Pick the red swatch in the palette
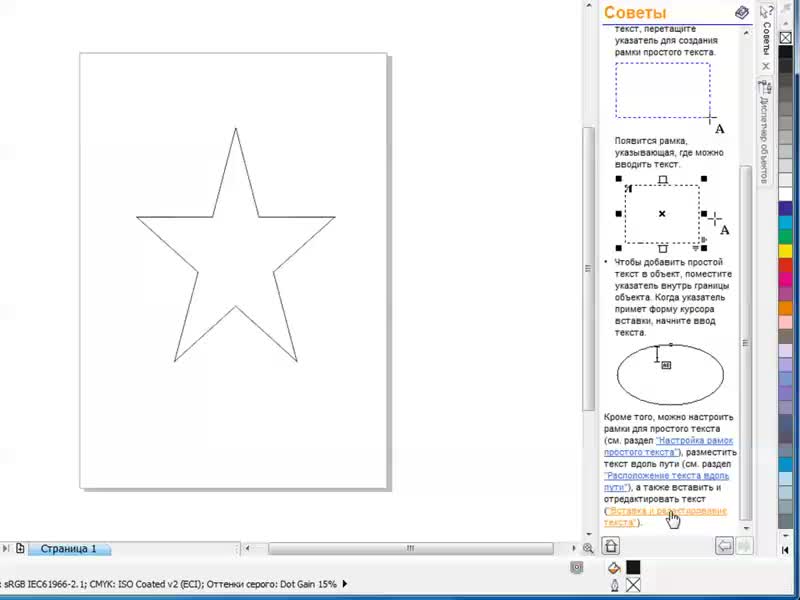The width and height of the screenshot is (800, 600). point(786,266)
